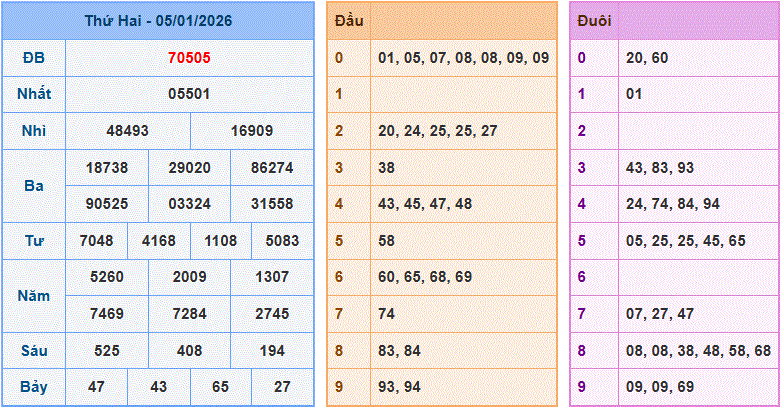This screenshot has width=781, height=407.
Task: Click digit label 6 in the Đuôi table
Action: [582, 277]
